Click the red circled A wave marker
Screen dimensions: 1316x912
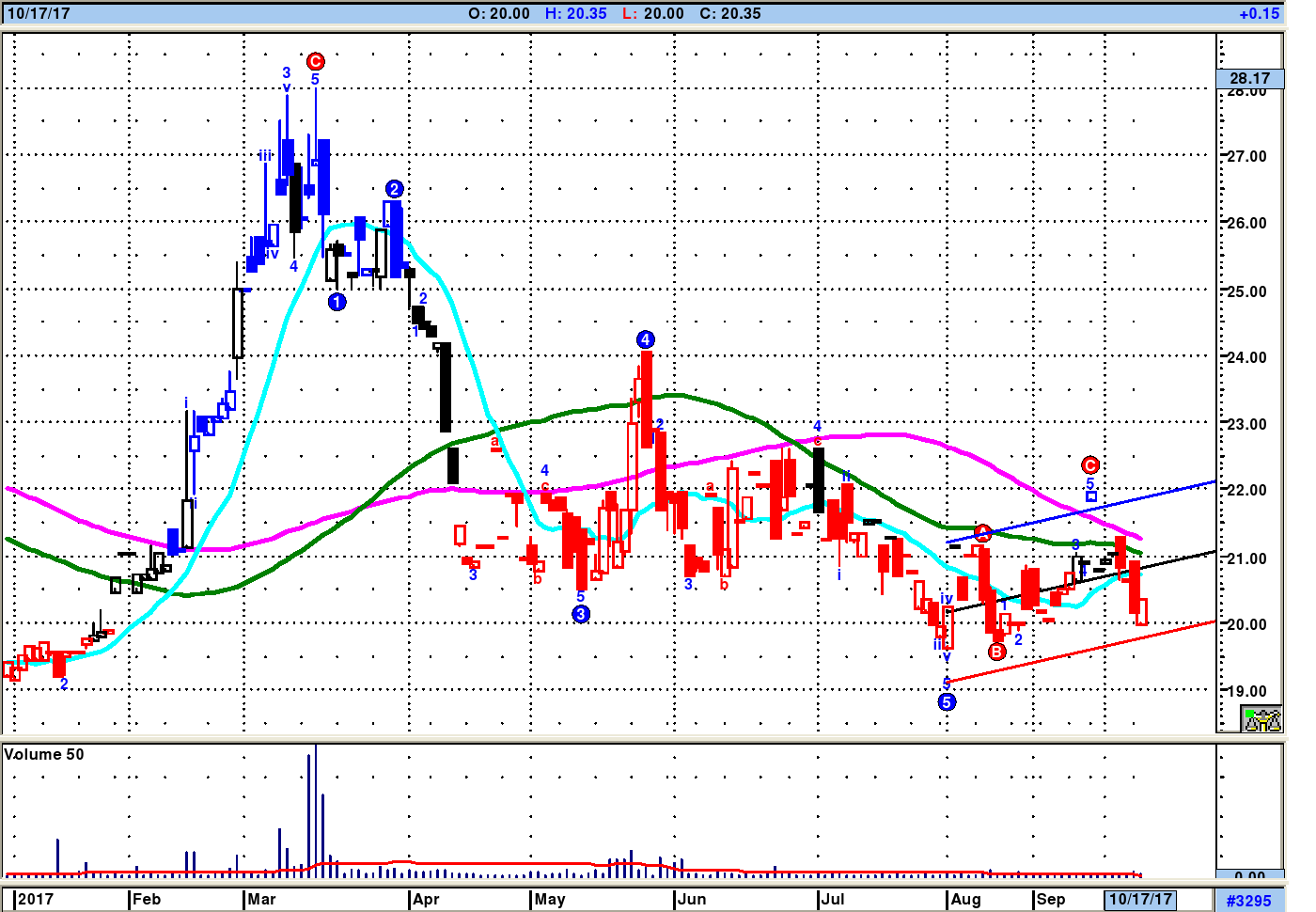(982, 533)
